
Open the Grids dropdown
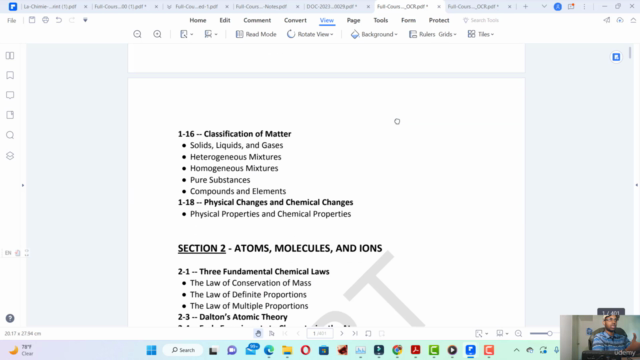coord(447,34)
